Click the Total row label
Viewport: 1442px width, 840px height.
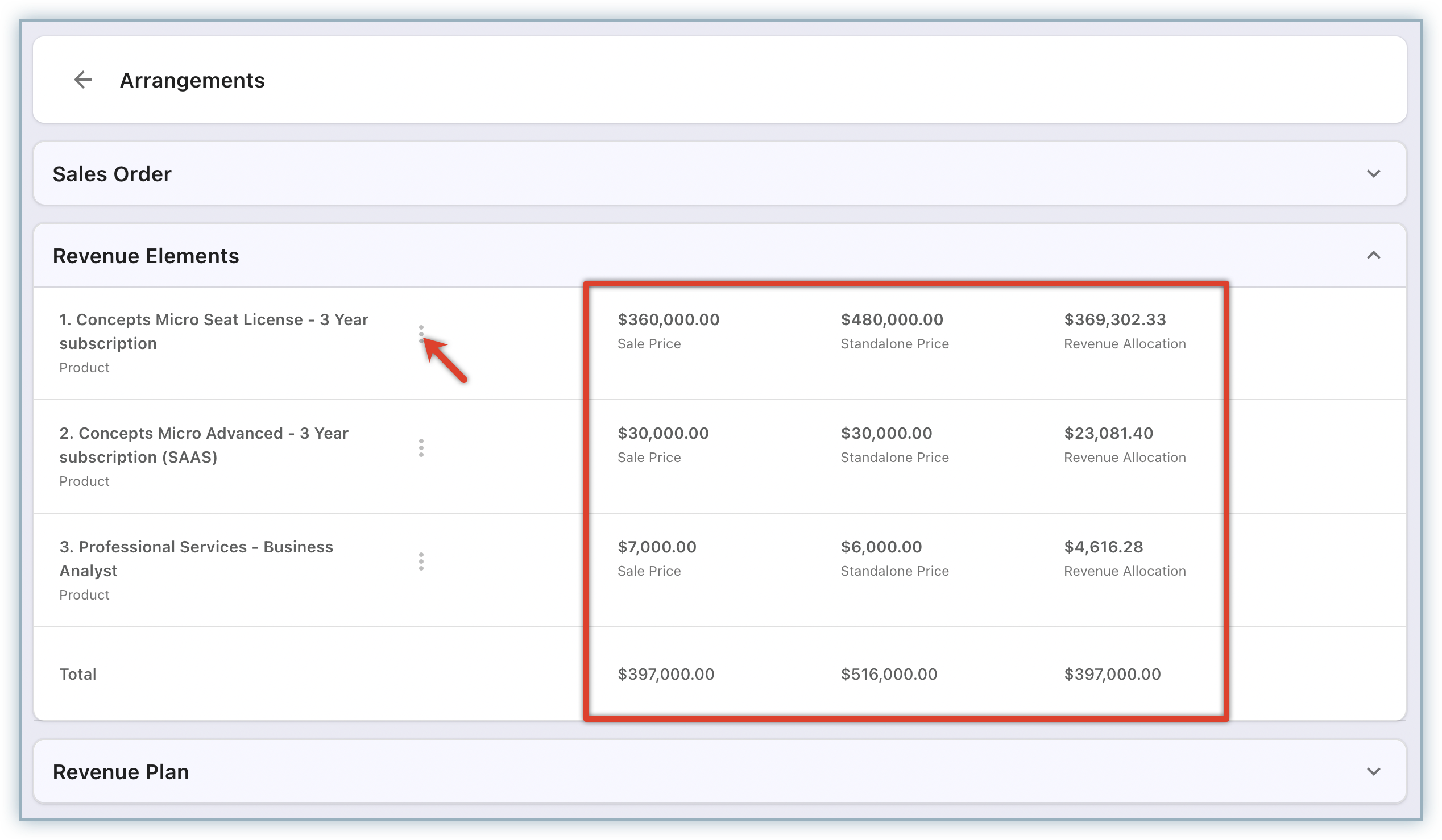coord(78,674)
